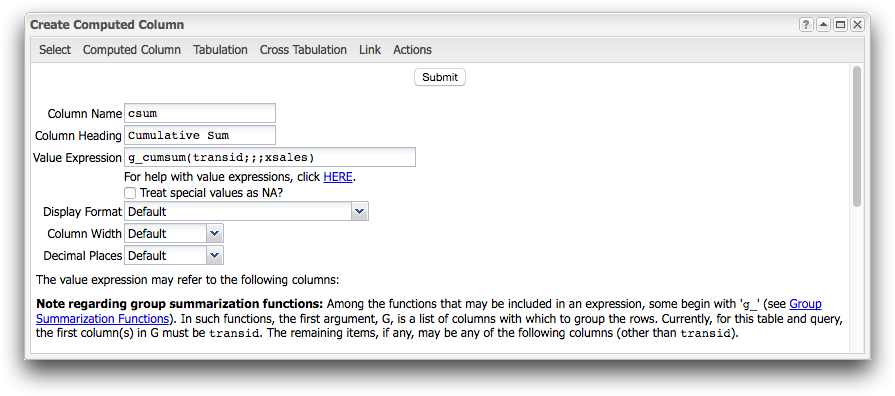Click the Submit button
This screenshot has width=895, height=396.
point(440,77)
